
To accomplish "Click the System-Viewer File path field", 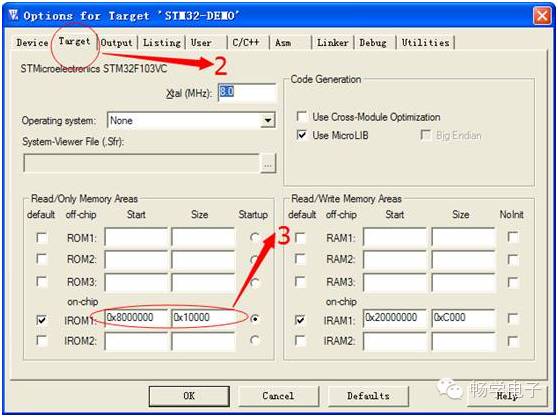I will click(x=142, y=163).
